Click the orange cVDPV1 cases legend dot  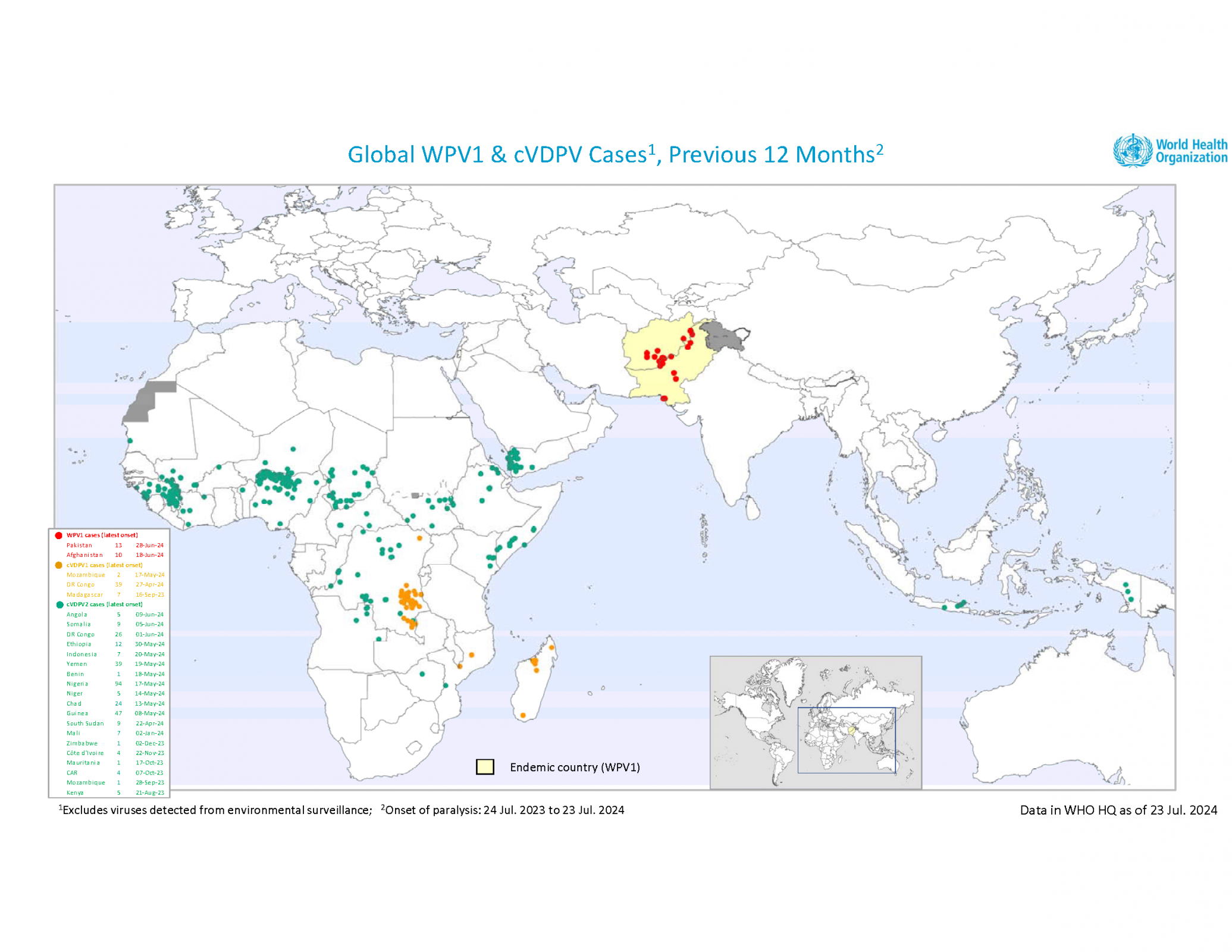tap(58, 565)
